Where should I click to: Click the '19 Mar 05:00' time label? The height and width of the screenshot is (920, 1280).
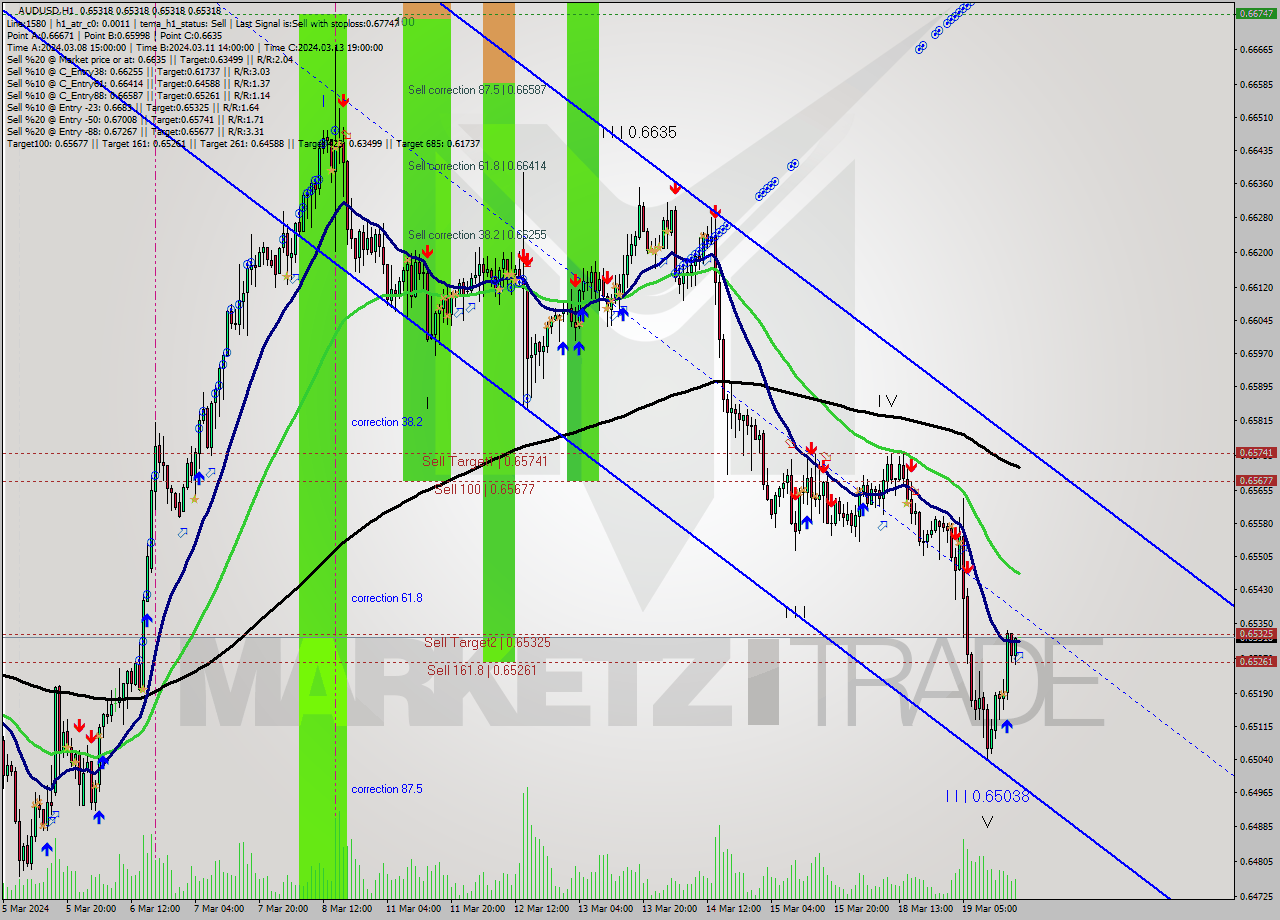989,909
